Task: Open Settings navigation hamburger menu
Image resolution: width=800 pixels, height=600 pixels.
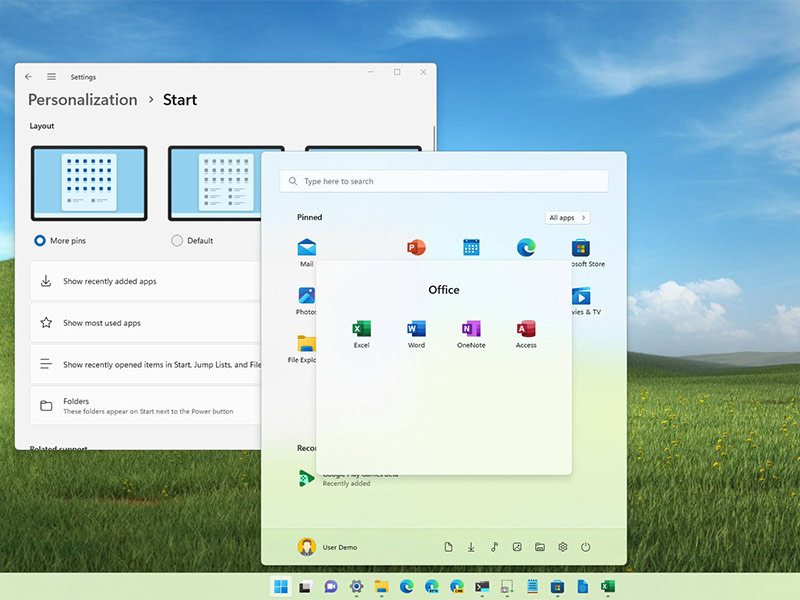Action: tap(52, 77)
